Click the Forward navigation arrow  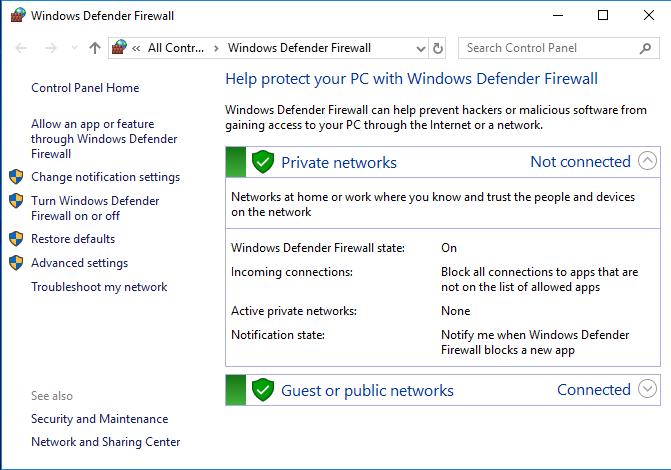pyautogui.click(x=50, y=48)
